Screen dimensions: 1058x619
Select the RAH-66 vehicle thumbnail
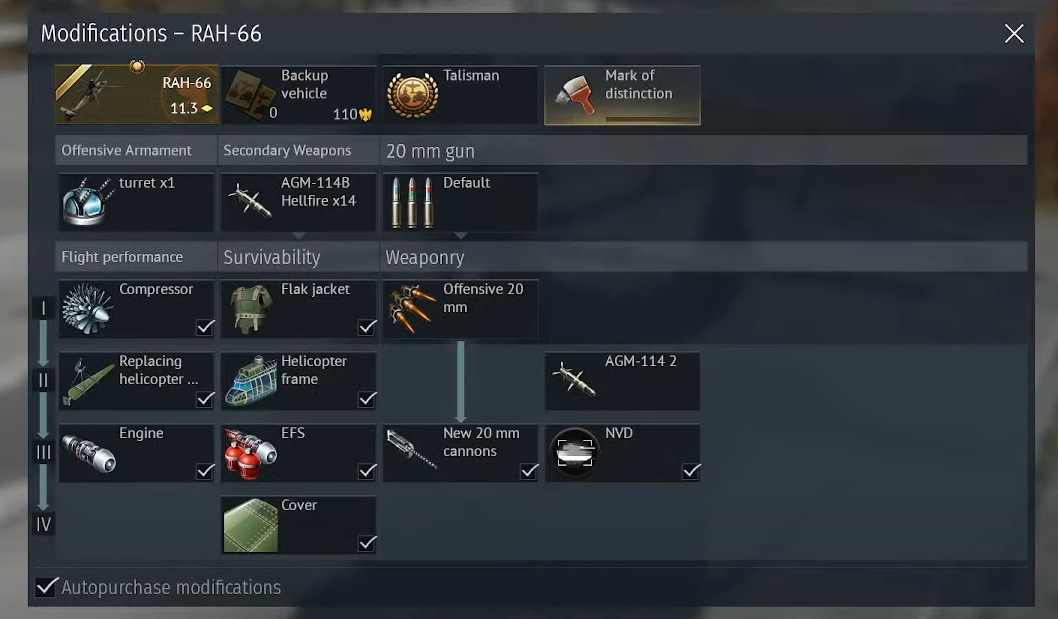(x=137, y=95)
